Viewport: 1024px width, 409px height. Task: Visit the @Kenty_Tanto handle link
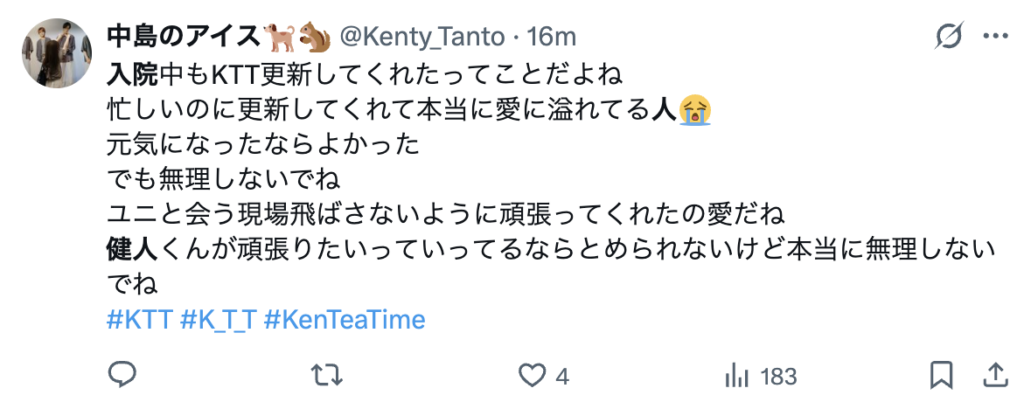426,37
